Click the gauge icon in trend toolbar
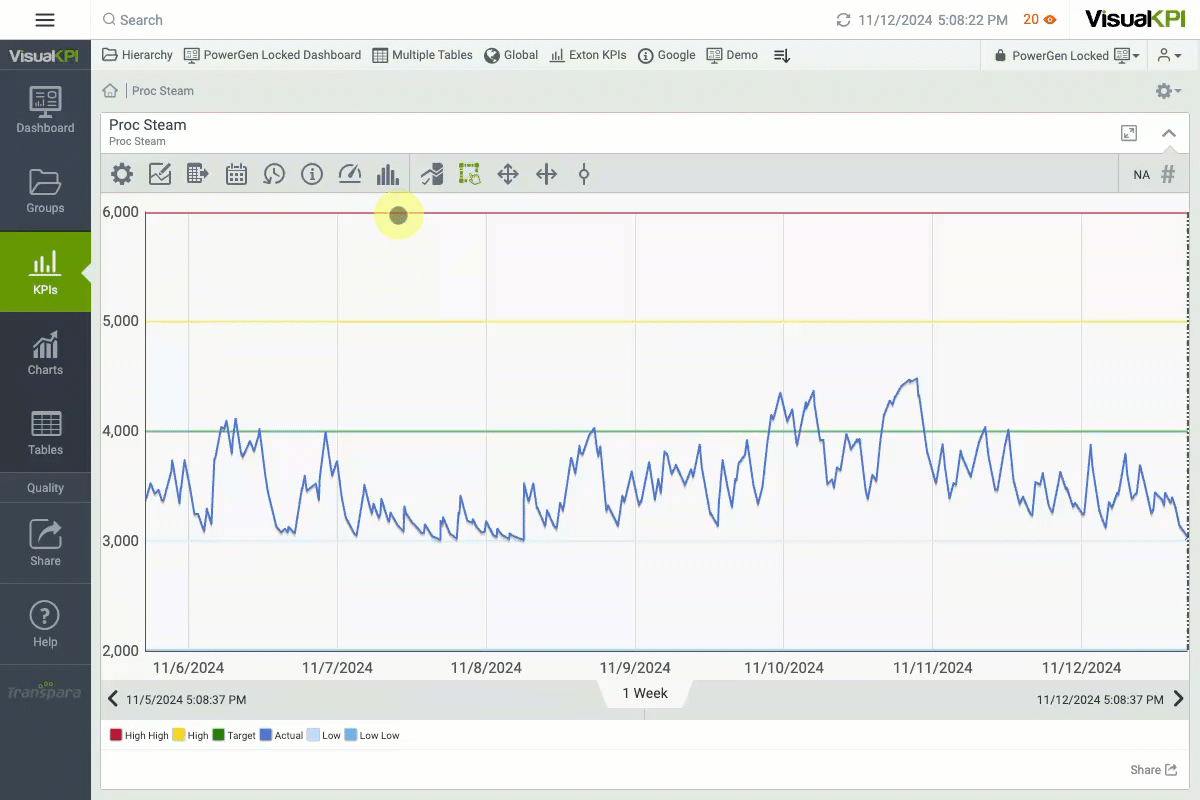 [x=349, y=175]
